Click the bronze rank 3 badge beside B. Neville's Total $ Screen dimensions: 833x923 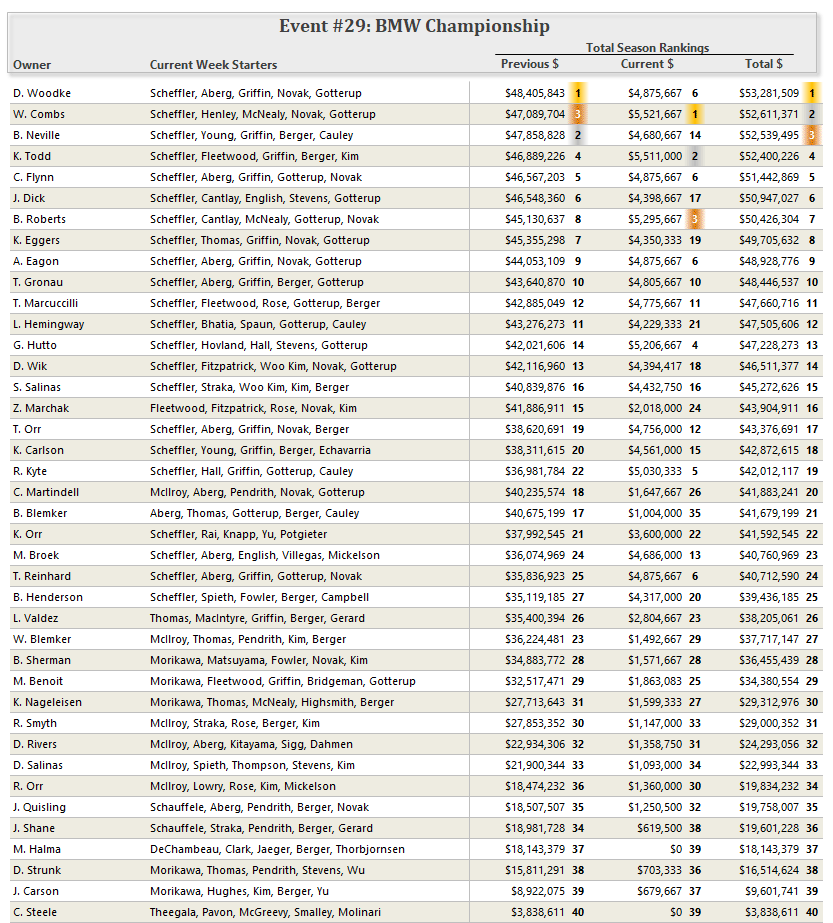point(812,135)
